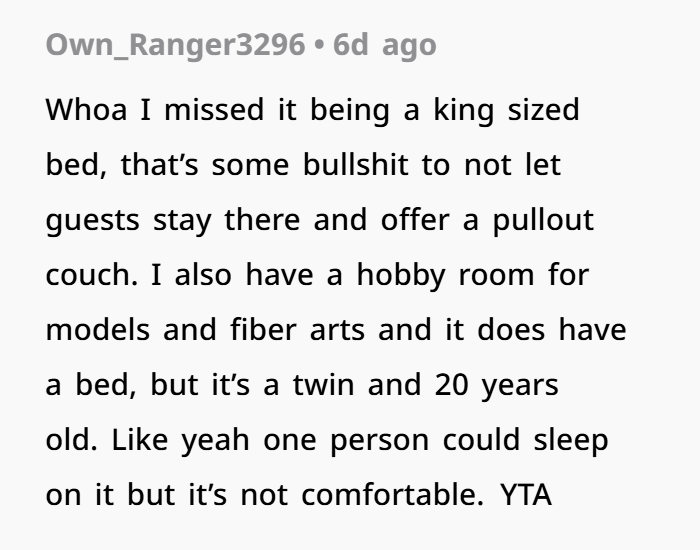Click the word guests in the third line
This screenshot has width=700, height=550.
click(x=93, y=221)
